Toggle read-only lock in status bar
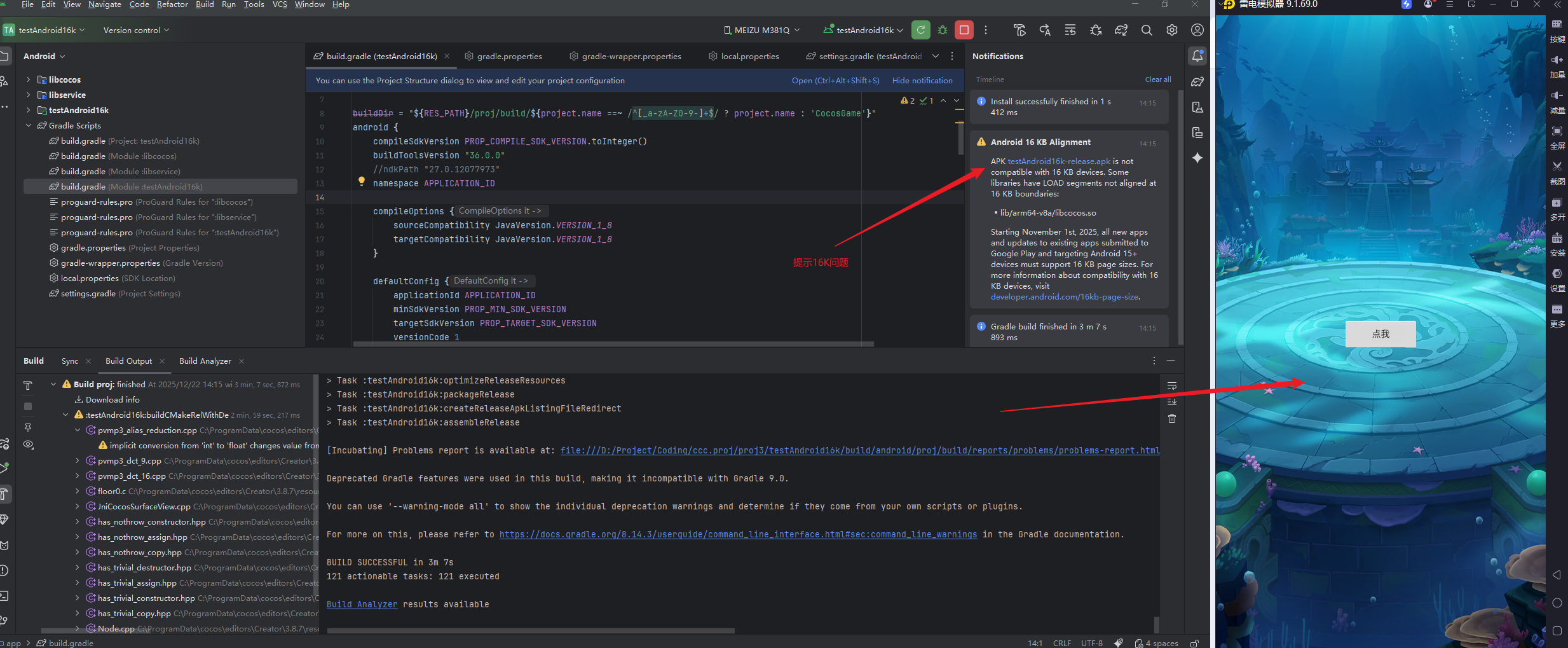This screenshot has width=1568, height=648. [1194, 643]
